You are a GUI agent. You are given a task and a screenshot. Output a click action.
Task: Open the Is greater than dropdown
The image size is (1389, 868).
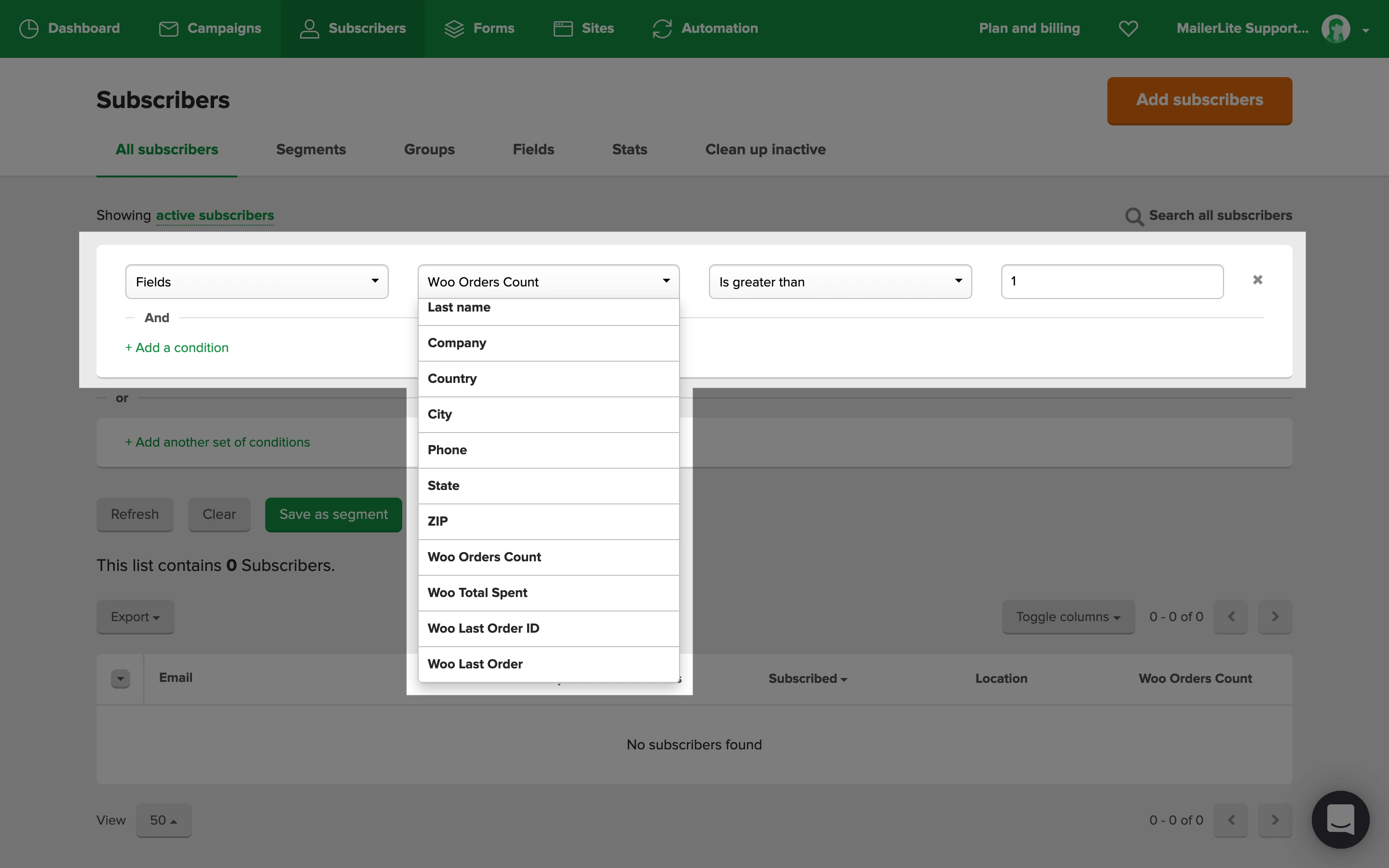coord(840,282)
